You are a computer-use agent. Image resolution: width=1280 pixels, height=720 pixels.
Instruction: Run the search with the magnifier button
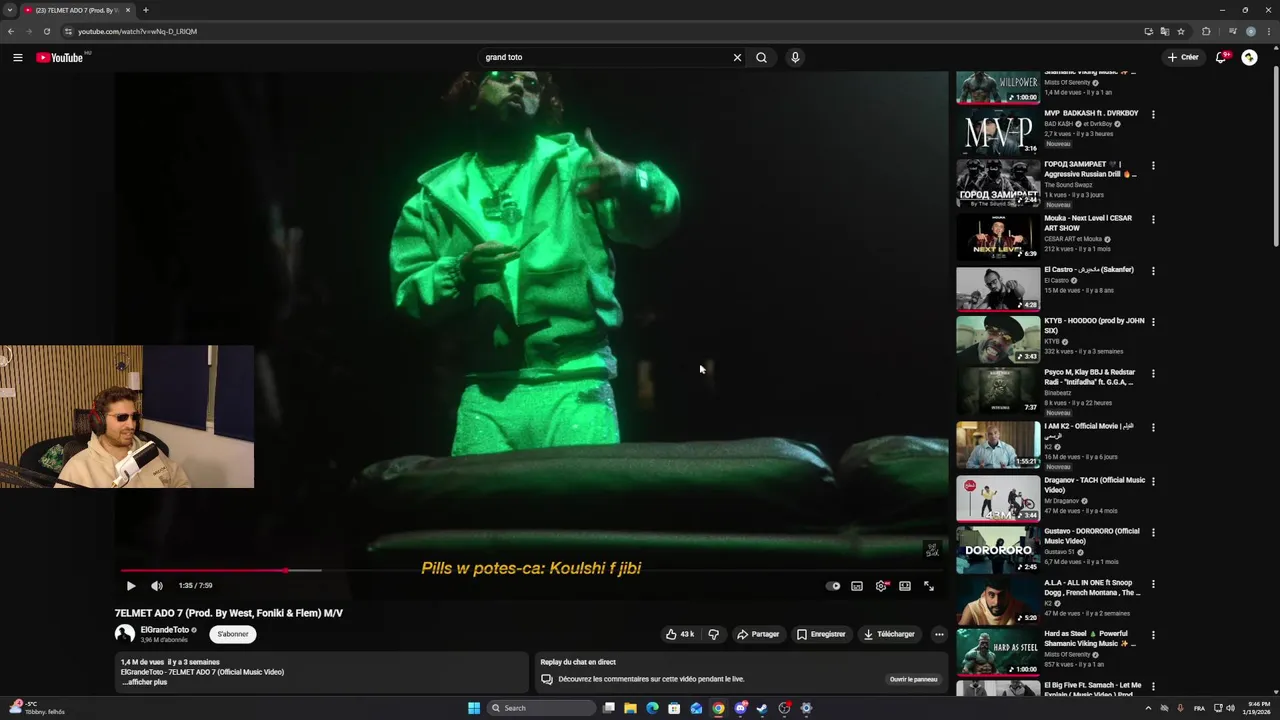point(761,58)
